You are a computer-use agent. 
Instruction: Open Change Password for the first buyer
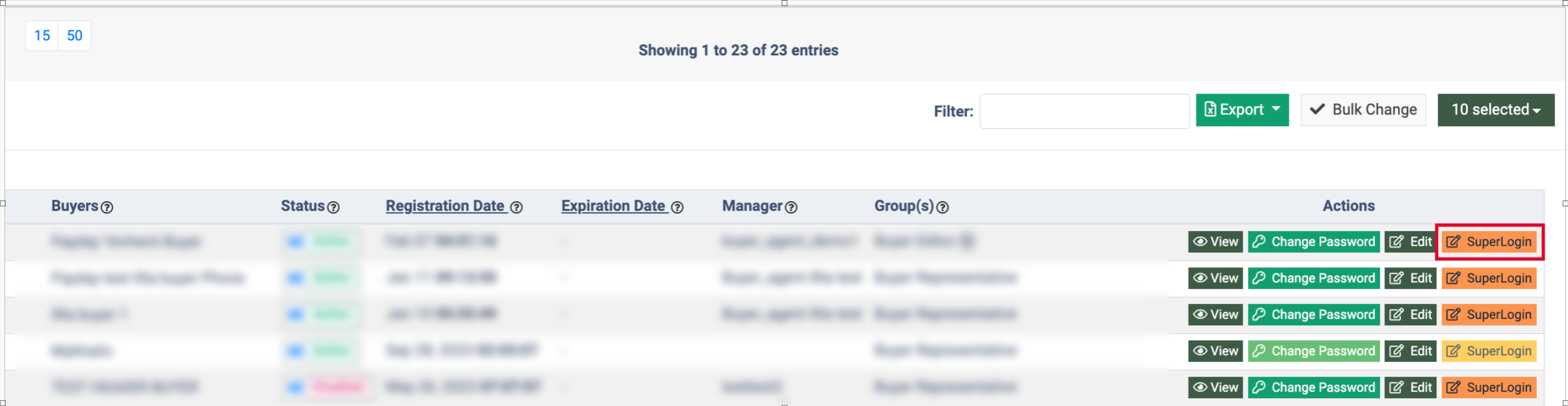(x=1314, y=242)
